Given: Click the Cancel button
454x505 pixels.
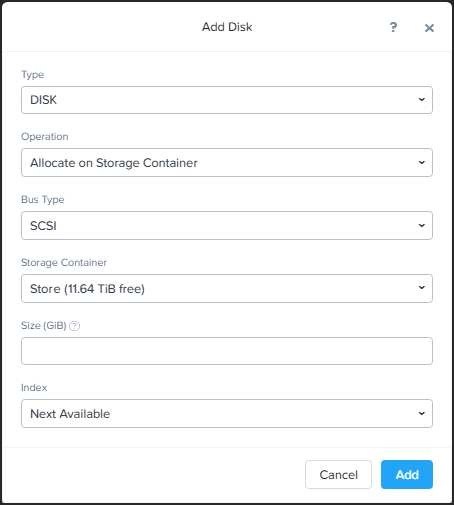Looking at the screenshot, I should pos(338,475).
